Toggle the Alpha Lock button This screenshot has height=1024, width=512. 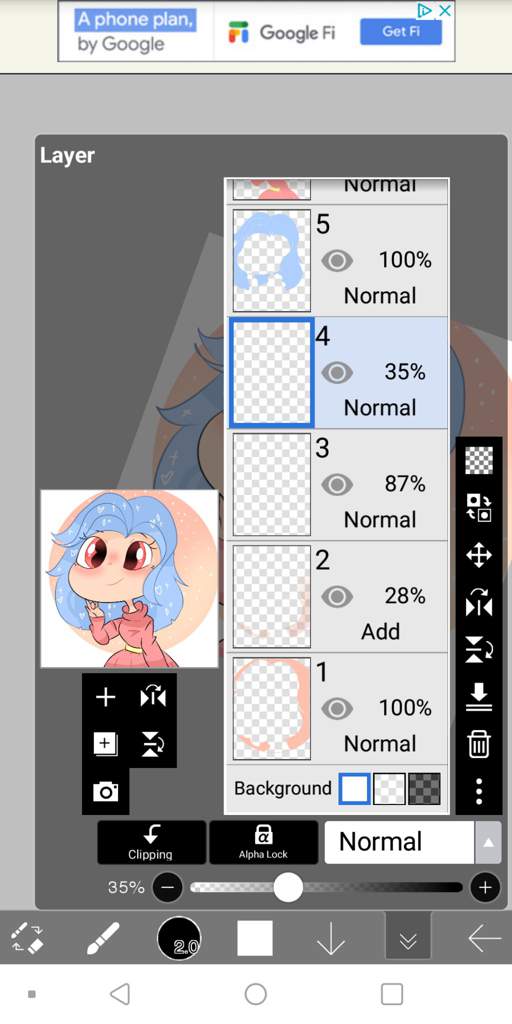[x=263, y=842]
